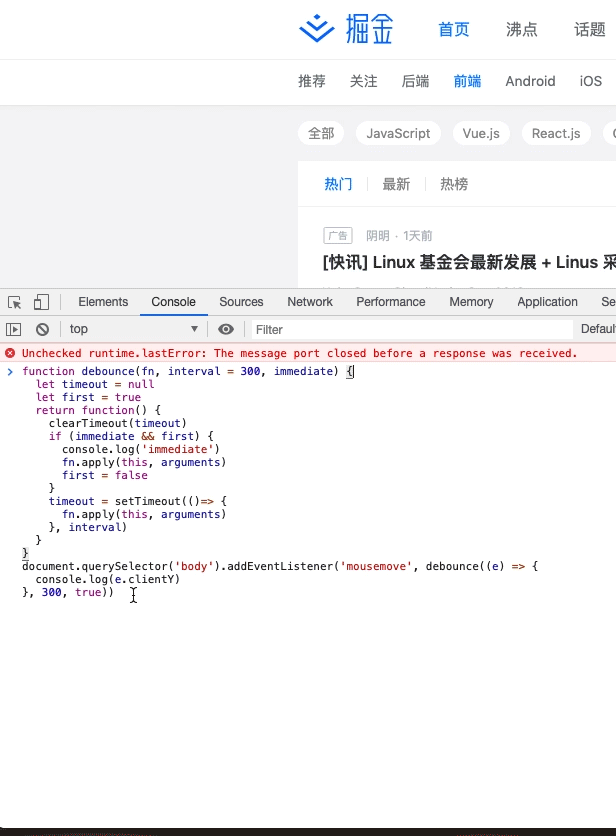This screenshot has width=616, height=836.
Task: Select the 关注 category
Action: coord(363,81)
